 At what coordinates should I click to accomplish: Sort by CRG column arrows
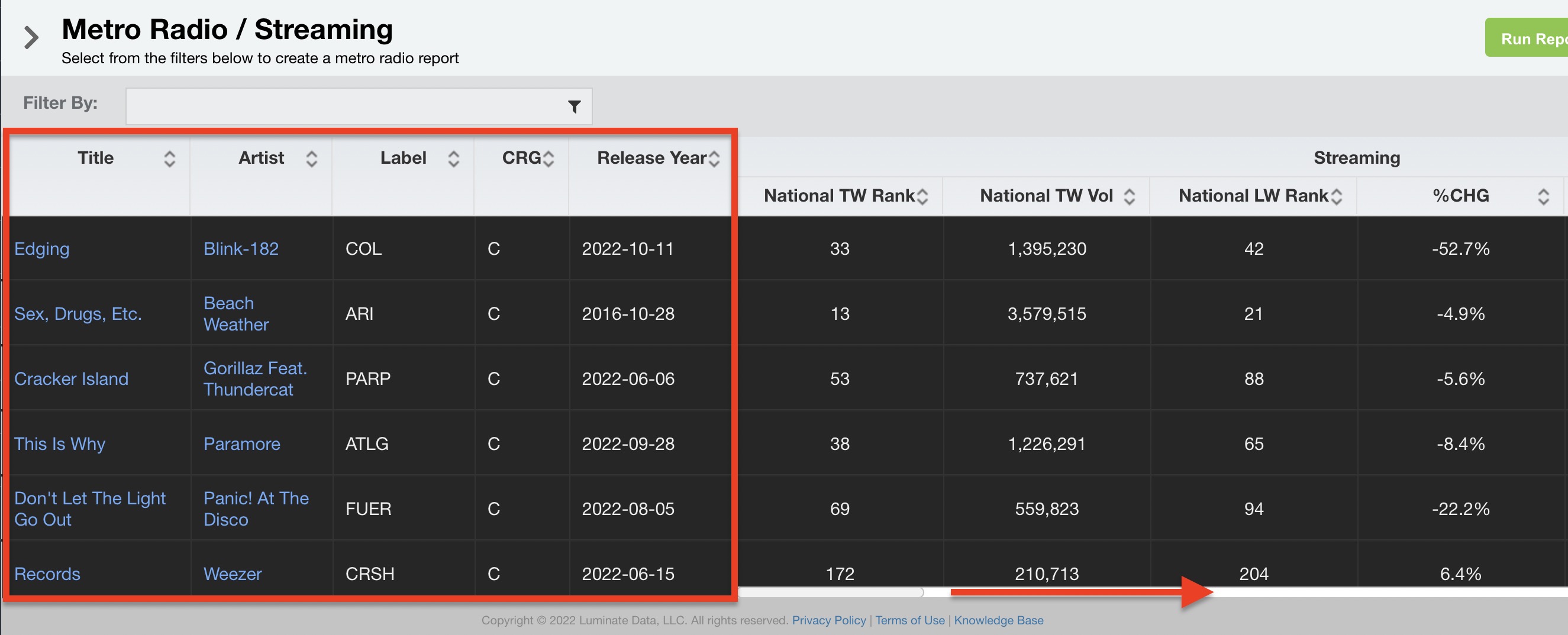pyautogui.click(x=549, y=160)
